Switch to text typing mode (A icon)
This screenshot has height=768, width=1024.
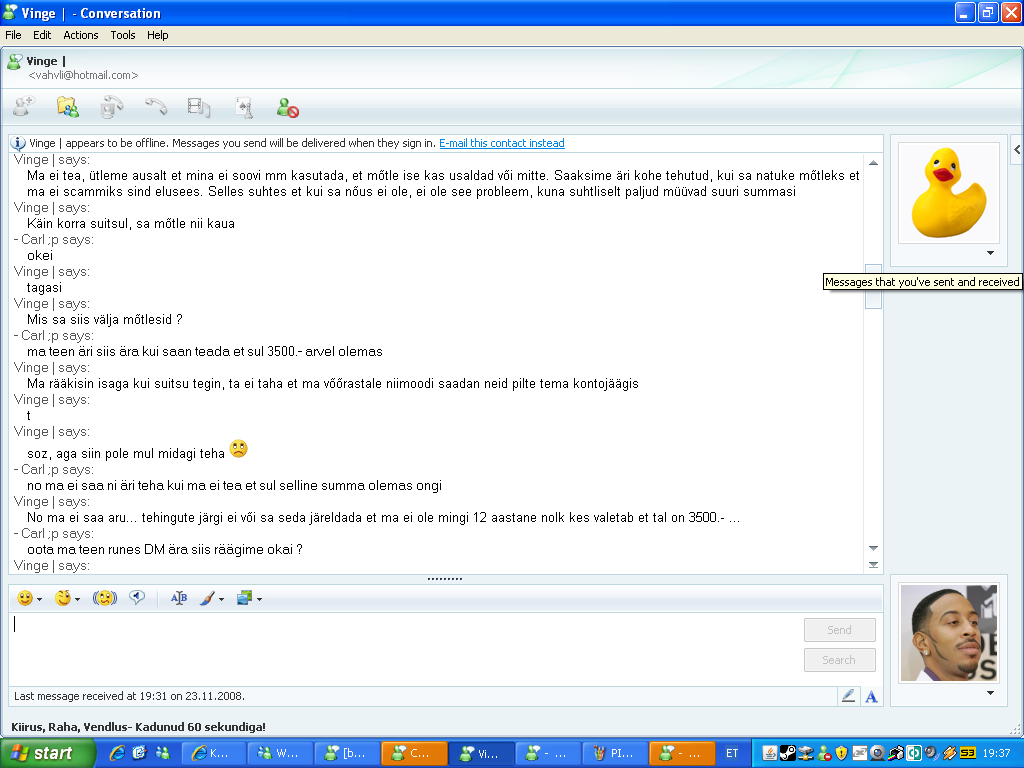click(871, 696)
